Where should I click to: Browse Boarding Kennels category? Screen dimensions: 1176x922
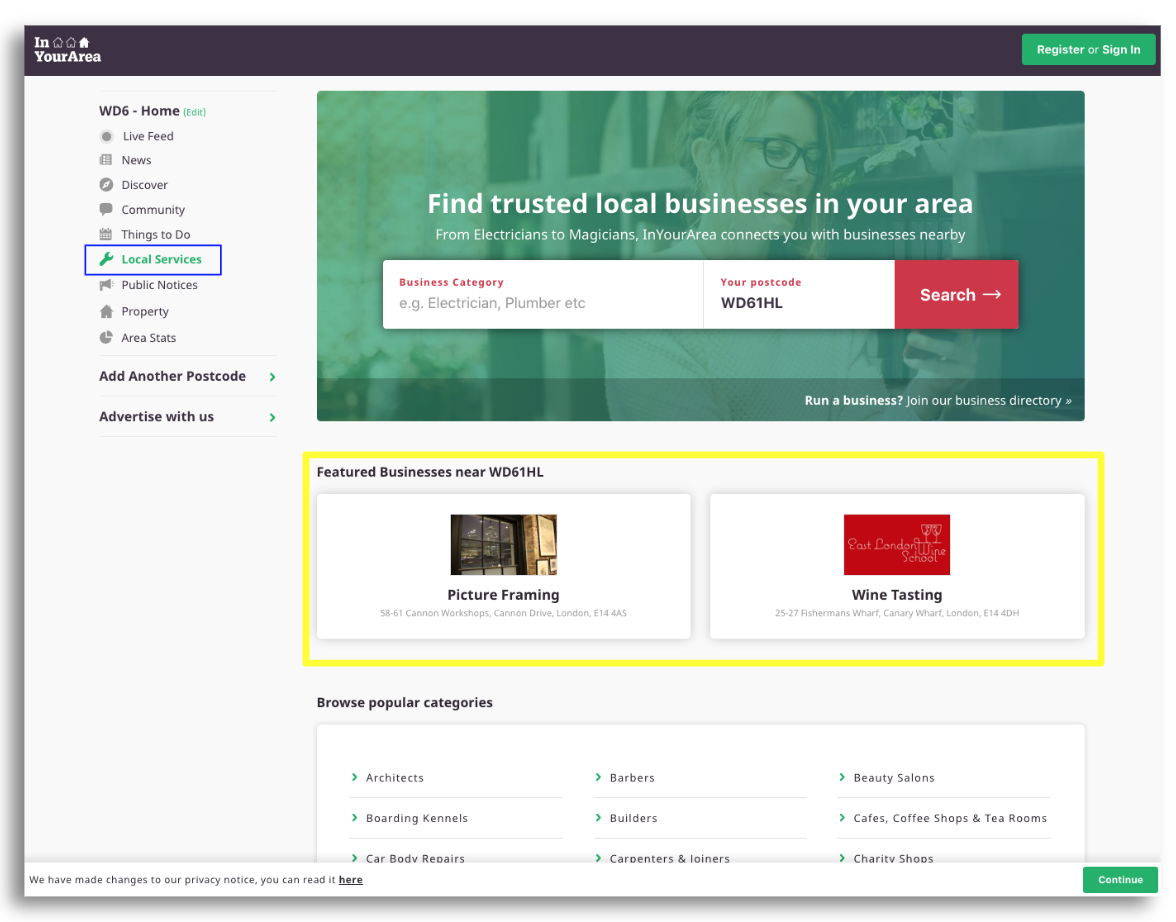(x=417, y=818)
